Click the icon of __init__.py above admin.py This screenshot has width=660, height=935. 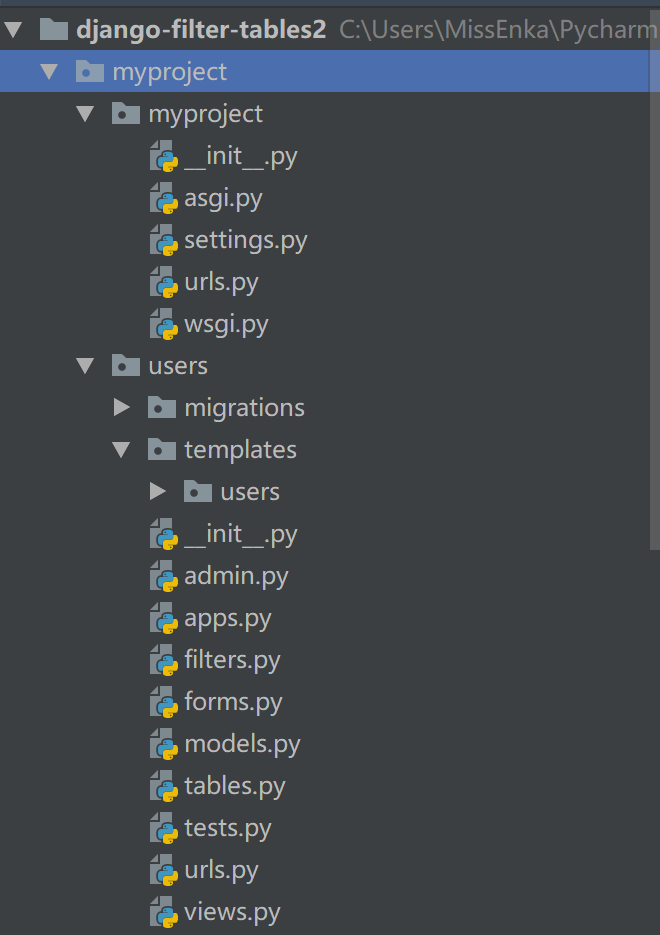click(x=164, y=534)
